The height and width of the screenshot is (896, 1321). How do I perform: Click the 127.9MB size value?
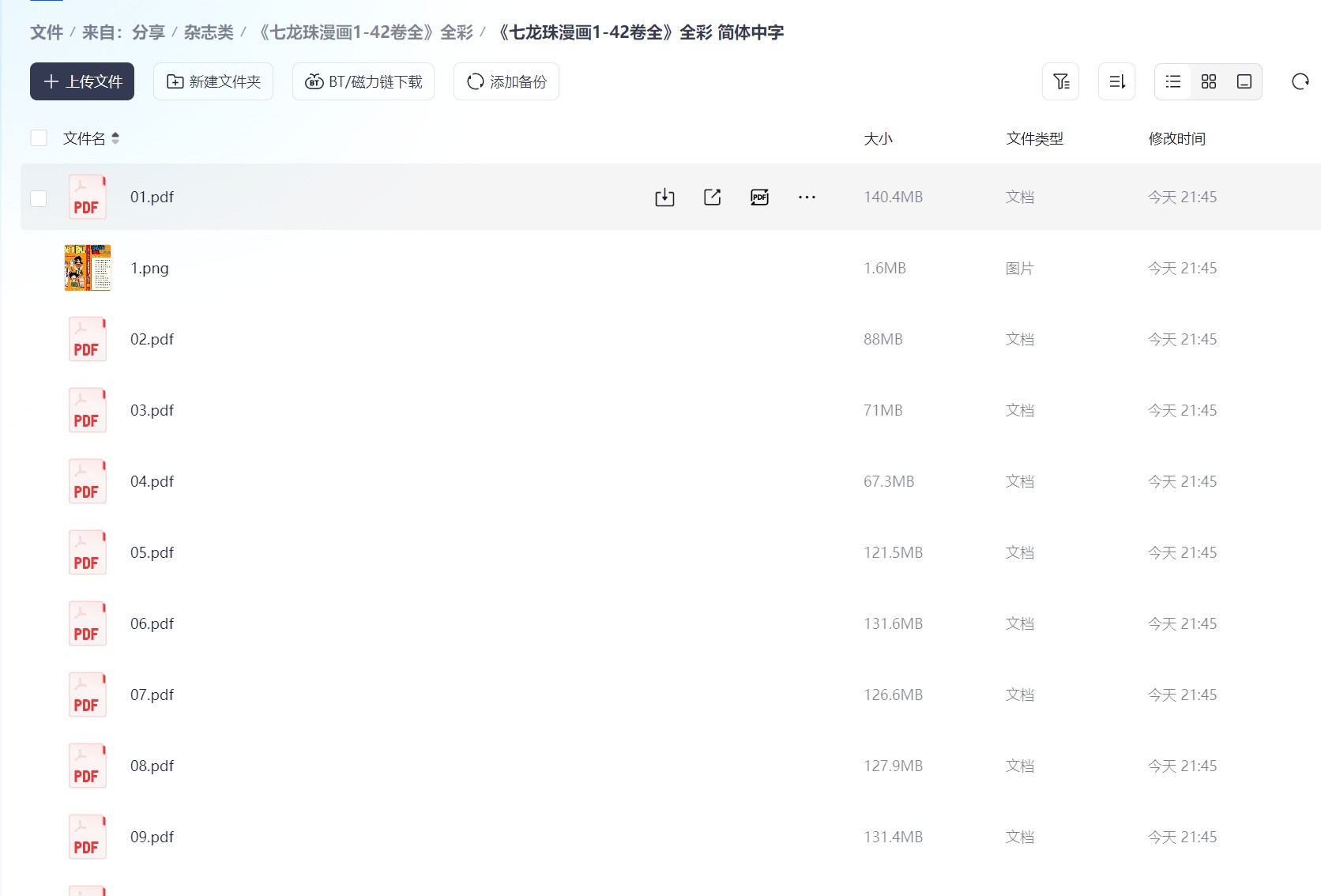pos(893,766)
